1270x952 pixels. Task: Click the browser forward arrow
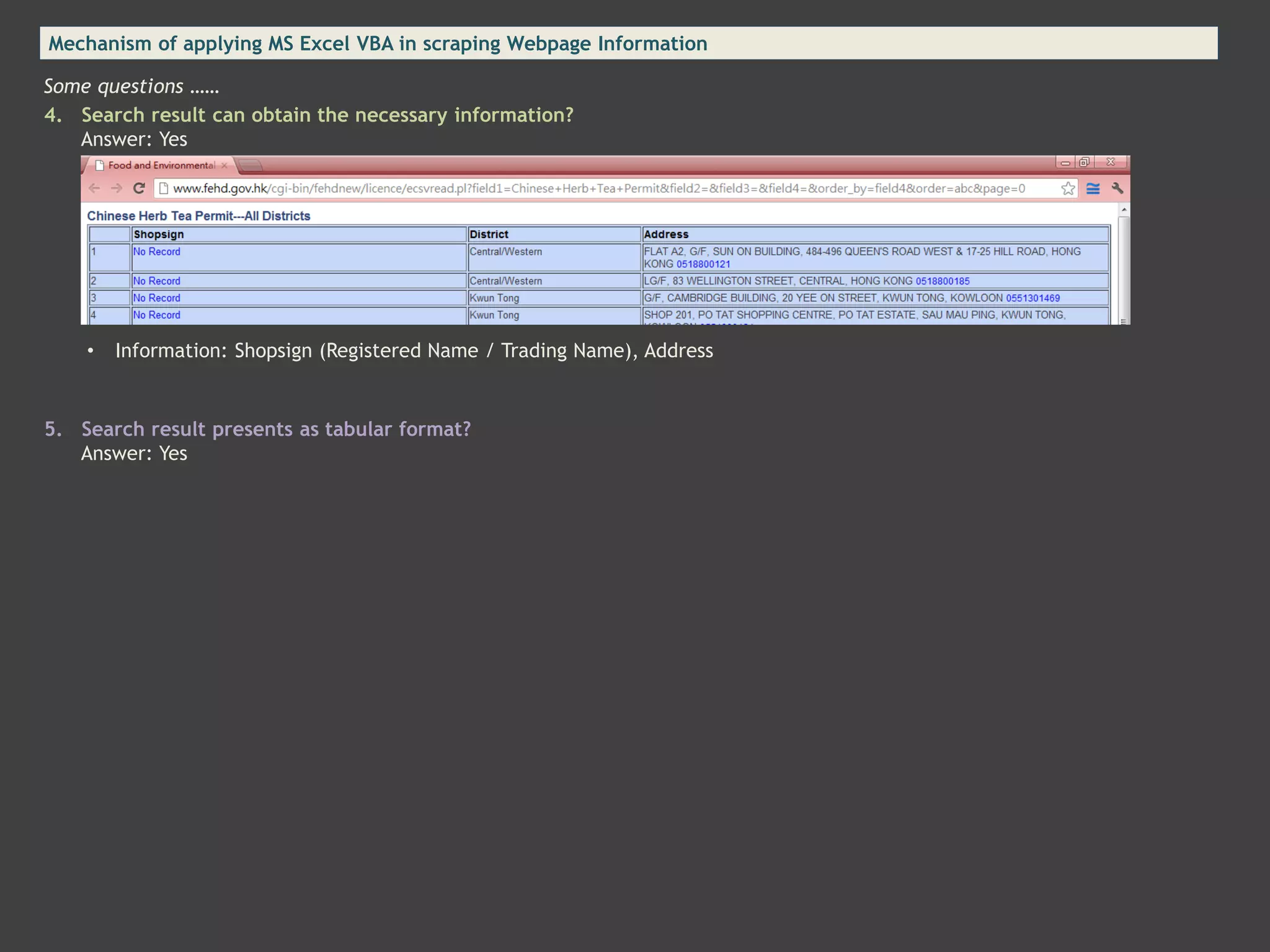tap(116, 188)
